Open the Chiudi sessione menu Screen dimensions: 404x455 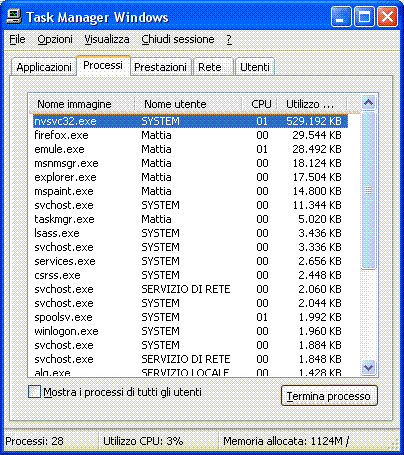tap(178, 39)
